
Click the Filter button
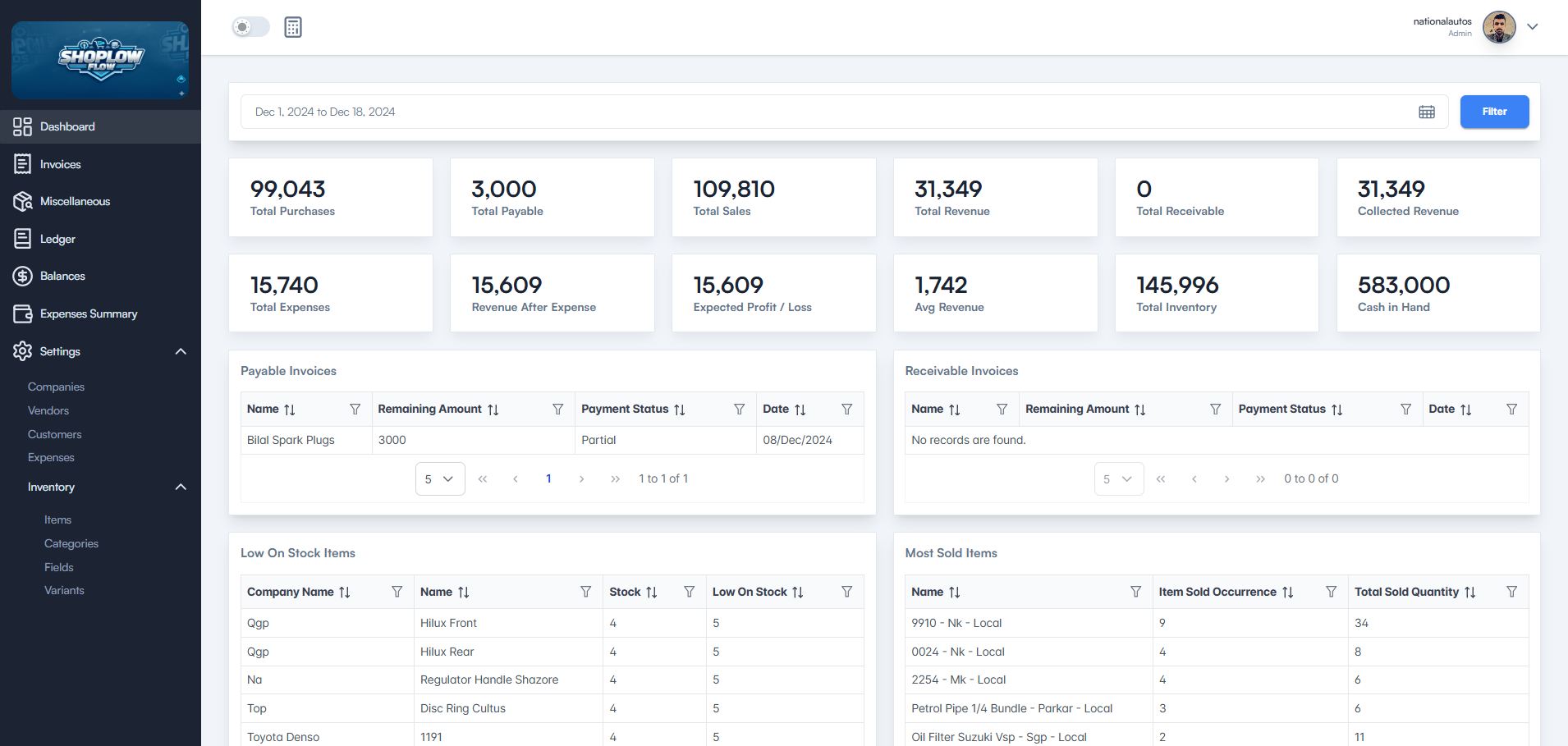[1494, 112]
